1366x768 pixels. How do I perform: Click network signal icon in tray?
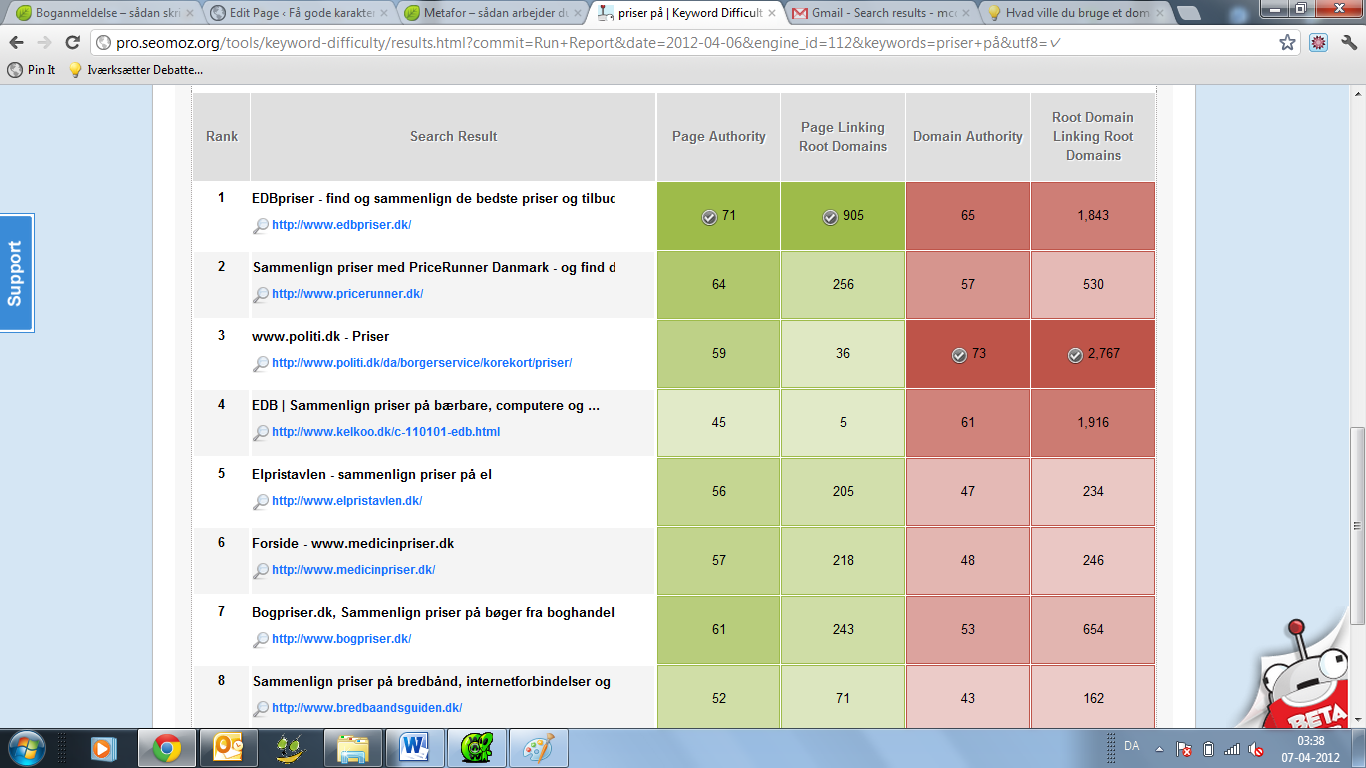(x=1232, y=749)
